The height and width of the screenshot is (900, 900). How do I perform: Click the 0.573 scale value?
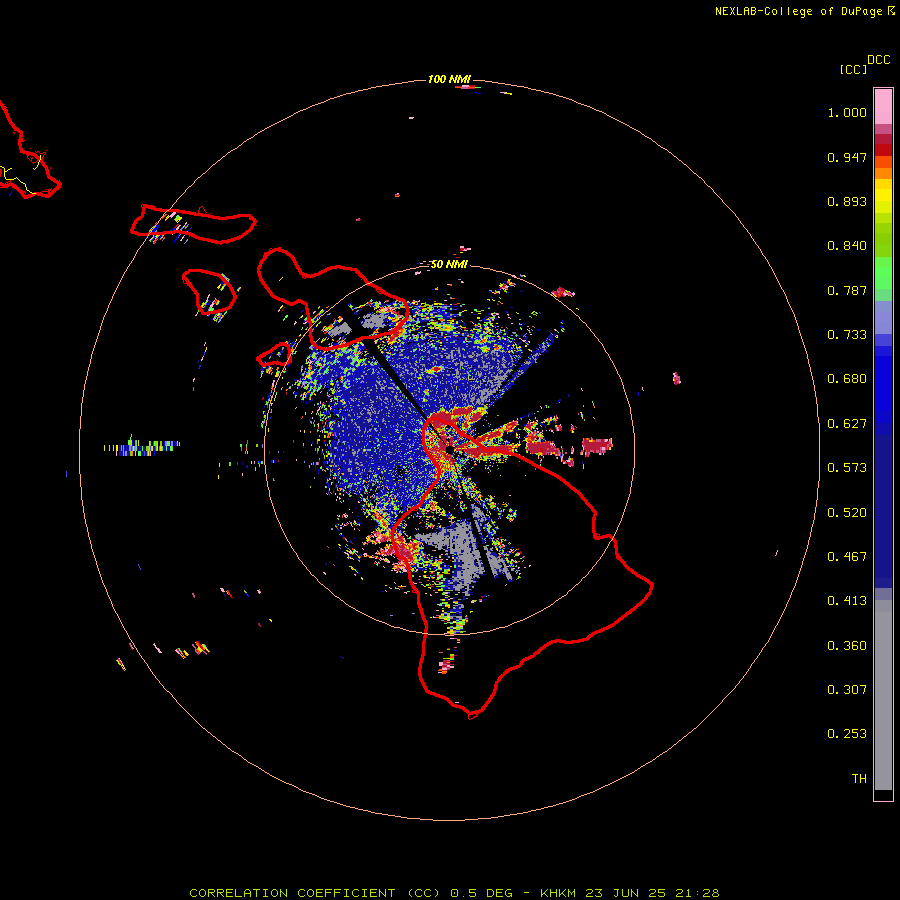pyautogui.click(x=847, y=468)
